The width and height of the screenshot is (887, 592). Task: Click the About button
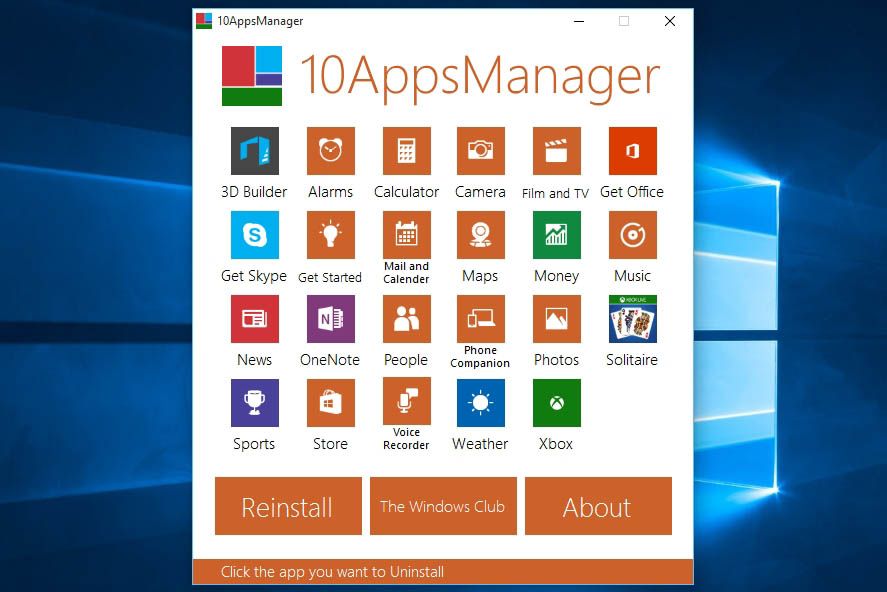point(598,506)
